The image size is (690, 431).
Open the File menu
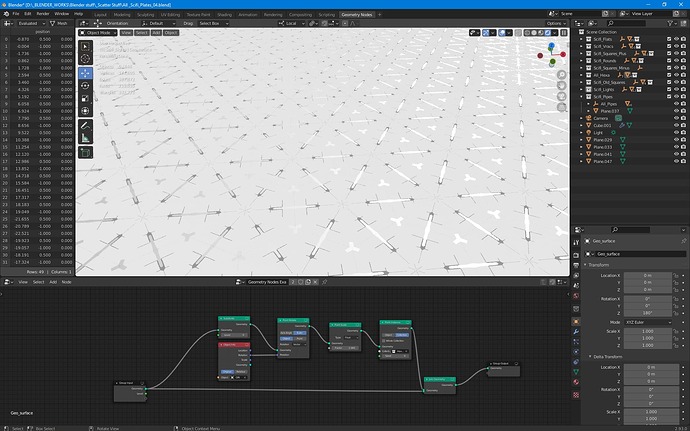16,14
